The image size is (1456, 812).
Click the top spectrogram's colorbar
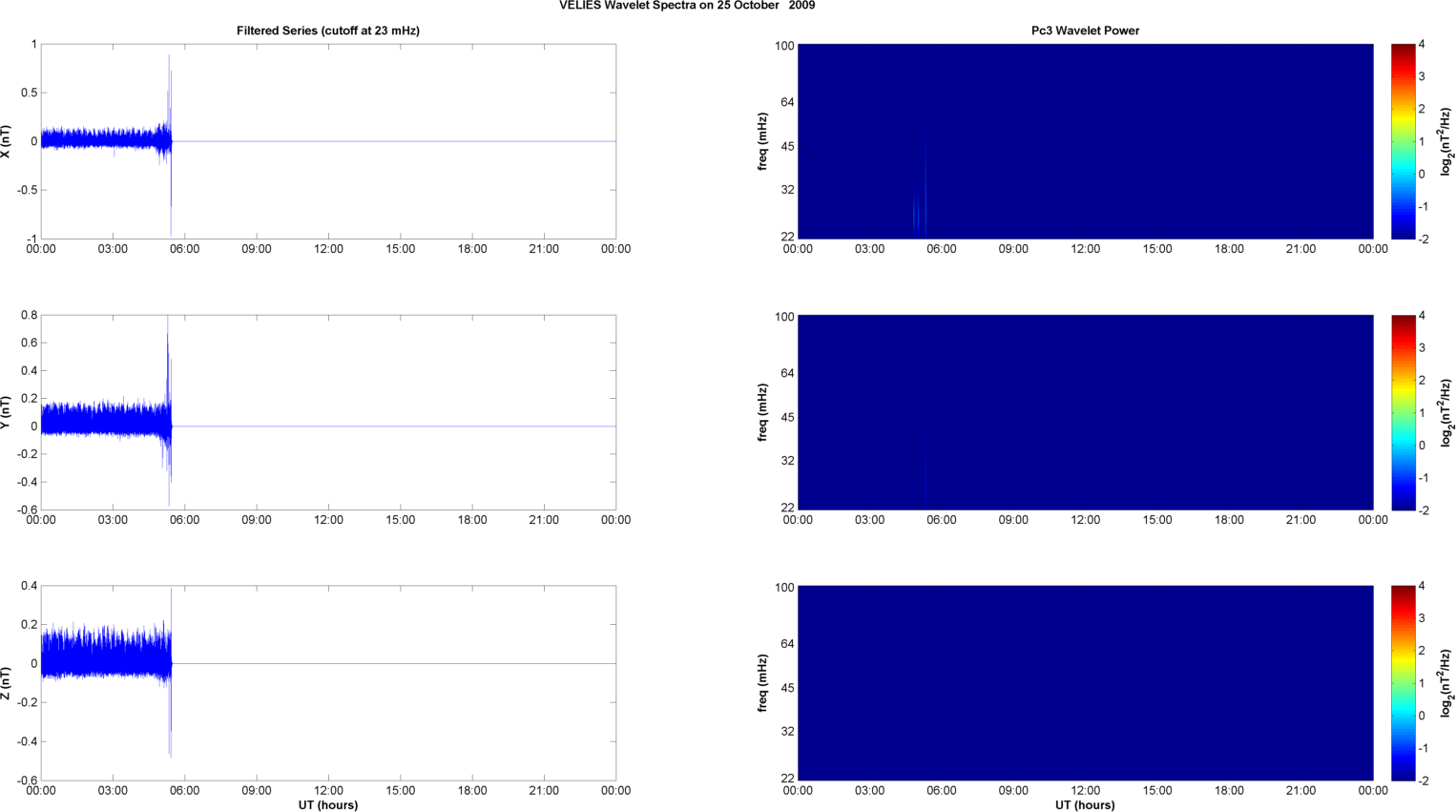pyautogui.click(x=1403, y=141)
